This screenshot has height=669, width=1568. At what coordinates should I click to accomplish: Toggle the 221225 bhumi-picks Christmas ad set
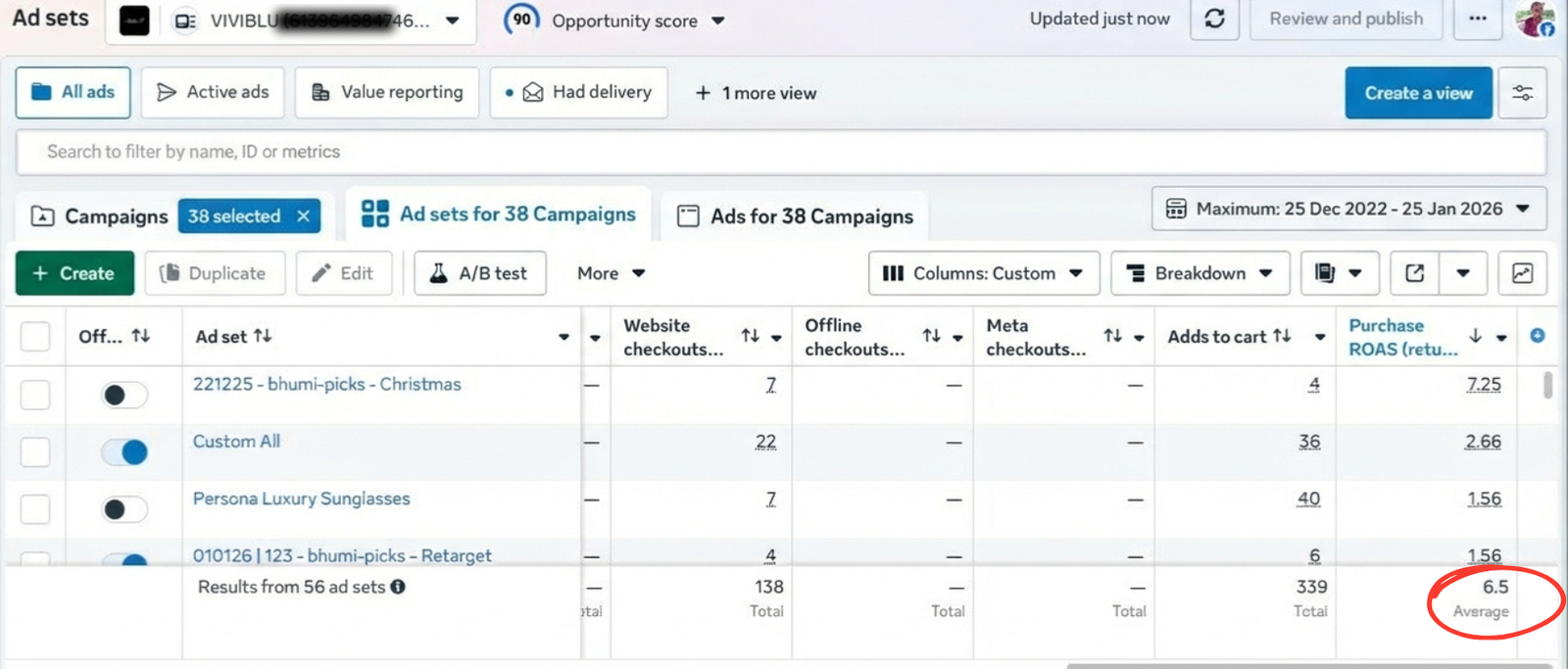coord(124,395)
